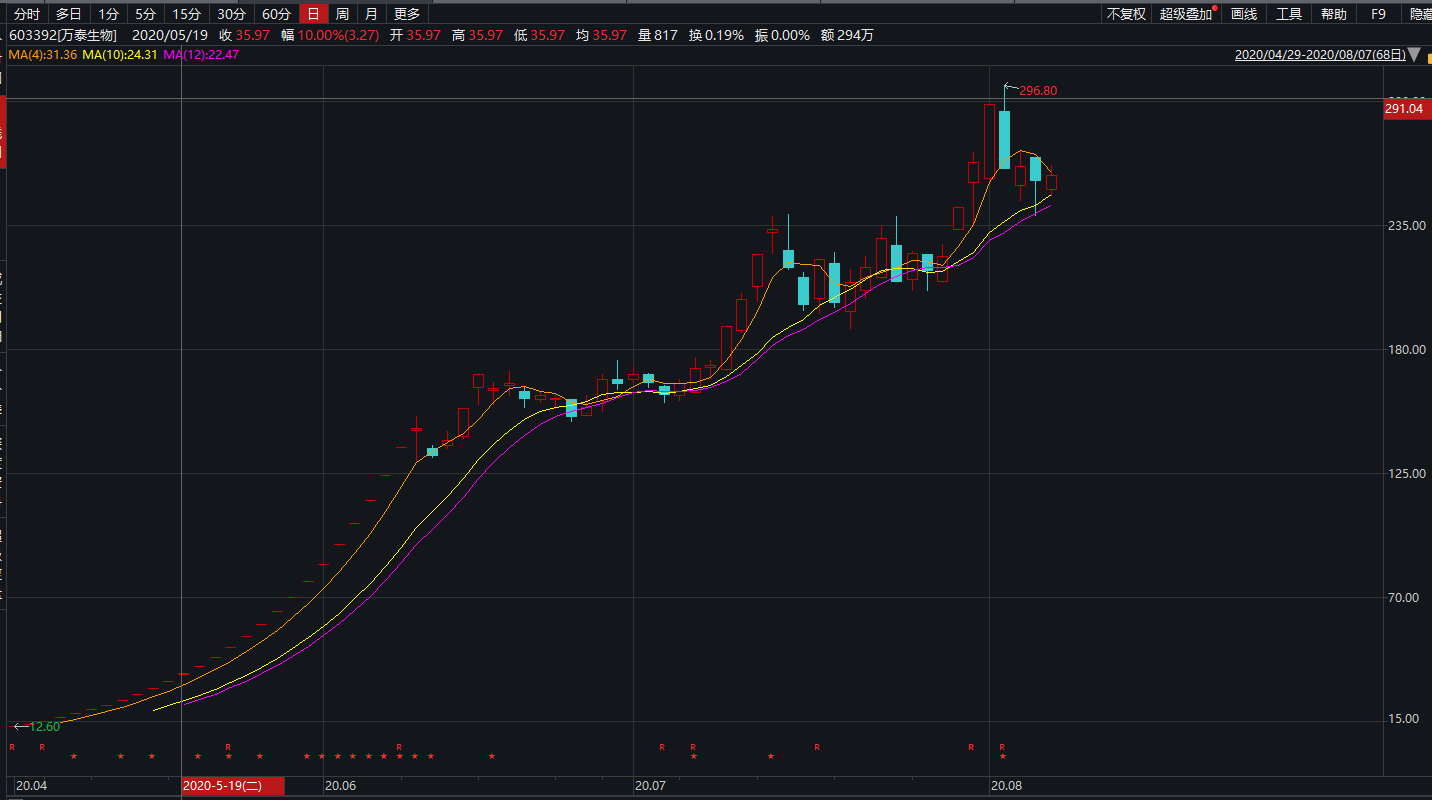Select the highlighted 日 daily K-line tab

314,14
